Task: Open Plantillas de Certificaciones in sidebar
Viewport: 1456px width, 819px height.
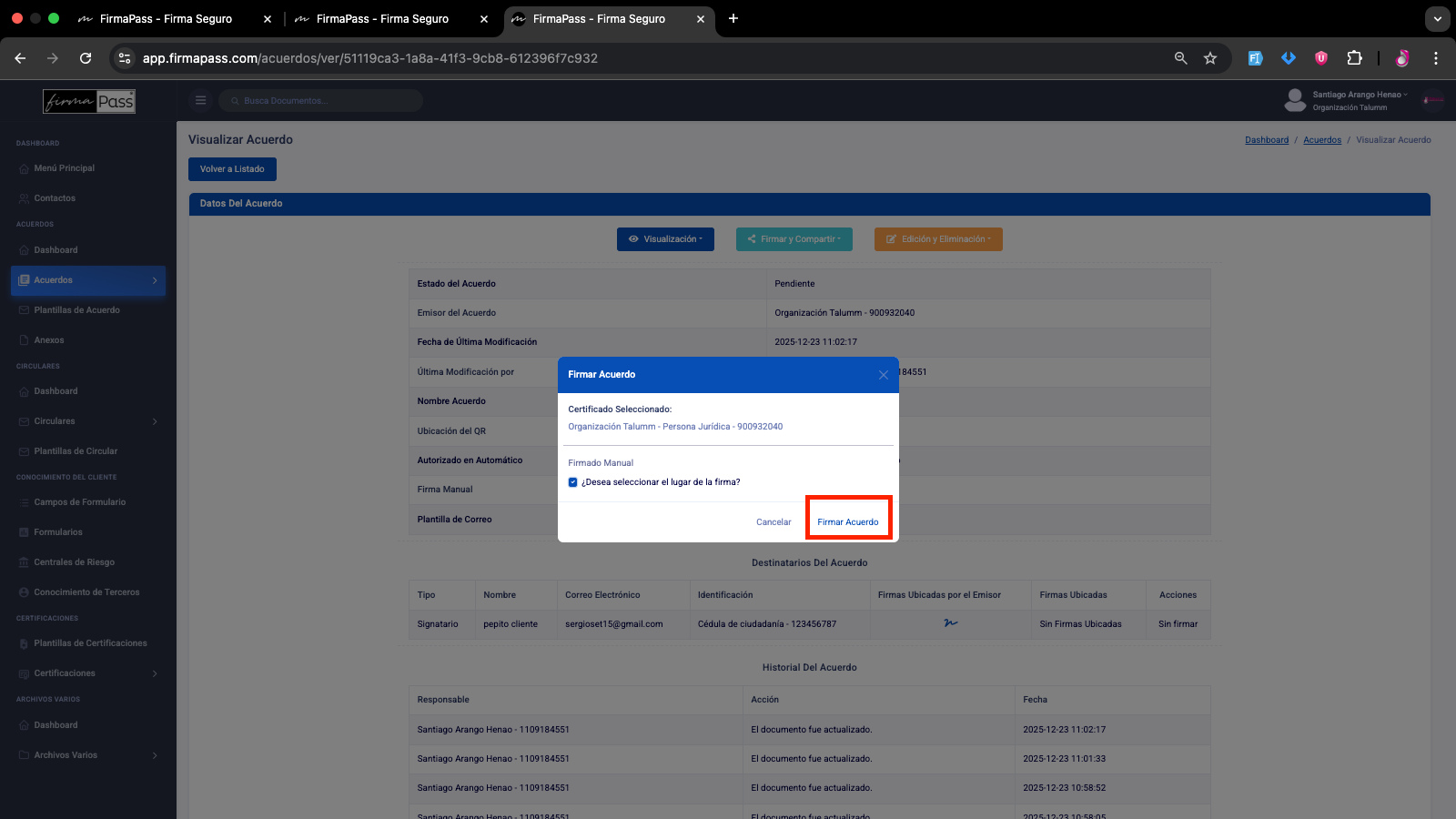Action: pos(88,643)
